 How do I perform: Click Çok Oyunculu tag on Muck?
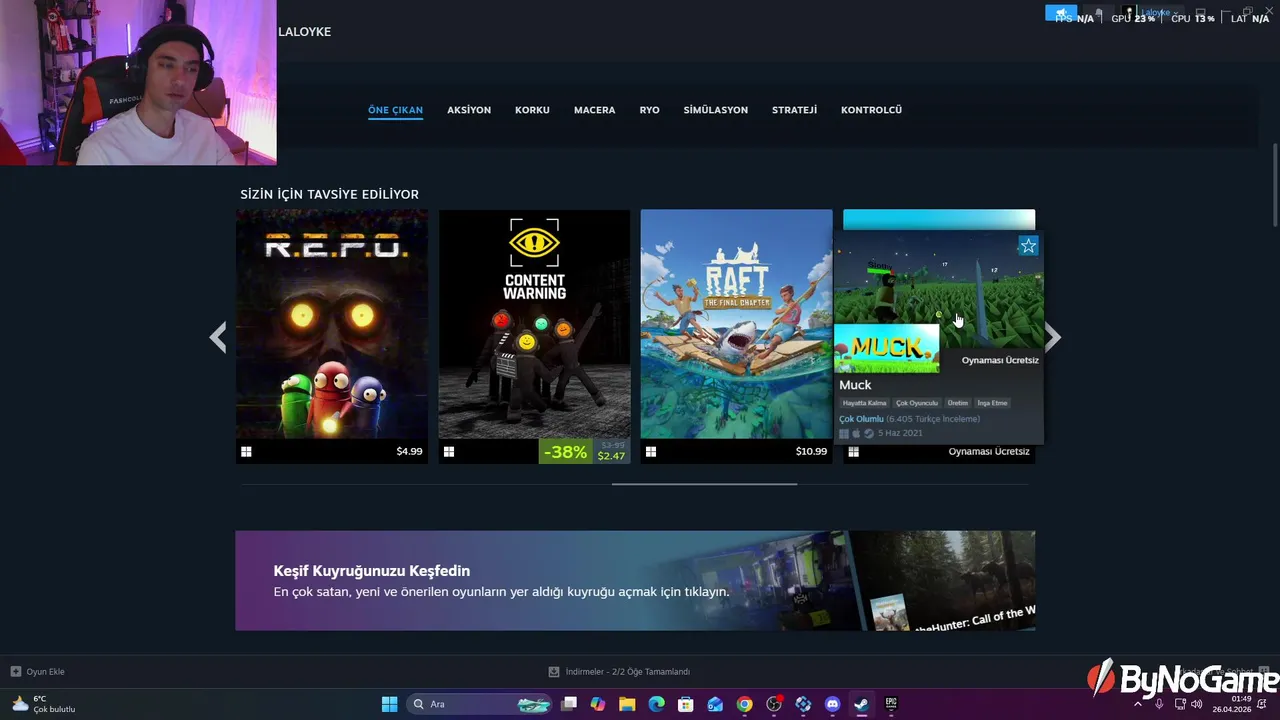pyautogui.click(x=917, y=403)
